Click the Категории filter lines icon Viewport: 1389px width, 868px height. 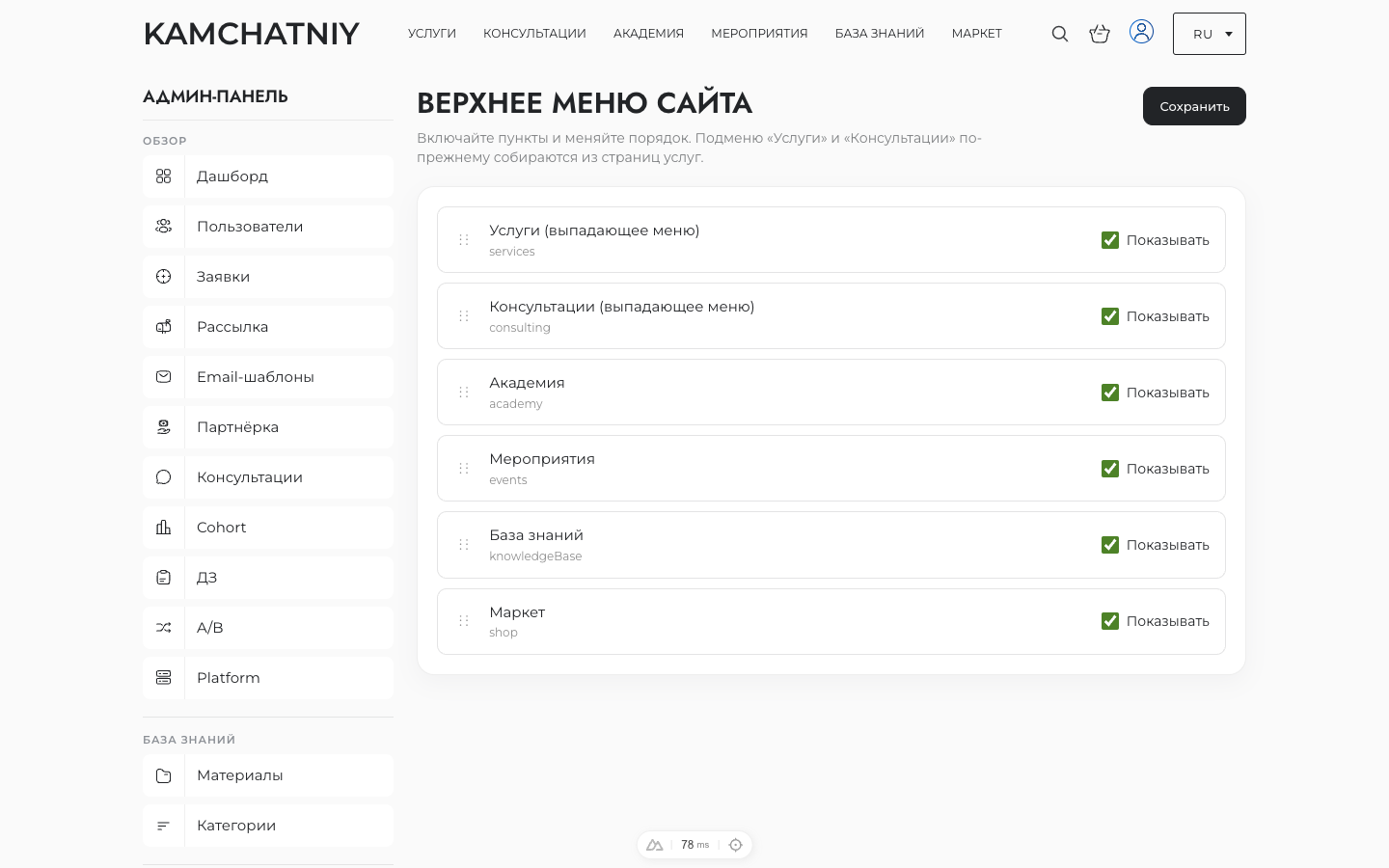pos(164,826)
